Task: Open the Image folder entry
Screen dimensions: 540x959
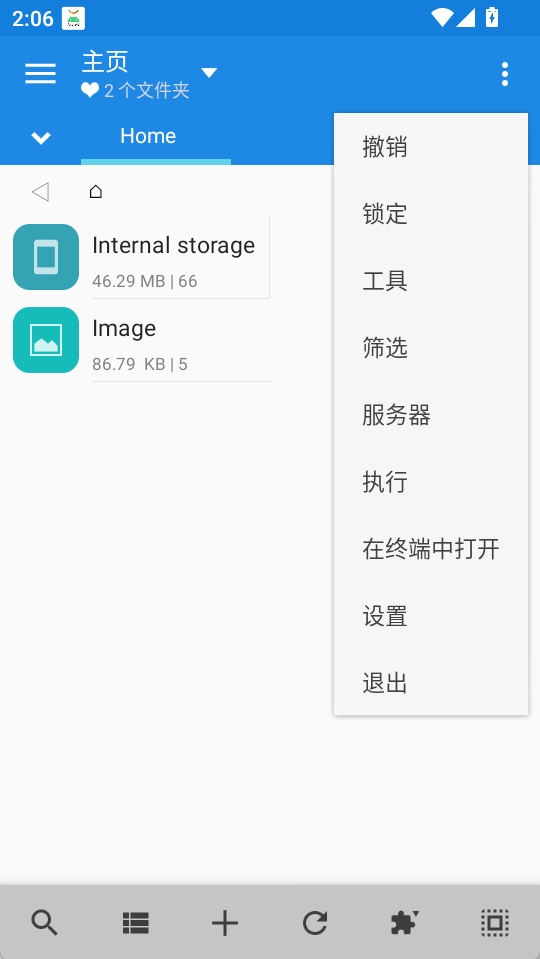Action: [141, 340]
